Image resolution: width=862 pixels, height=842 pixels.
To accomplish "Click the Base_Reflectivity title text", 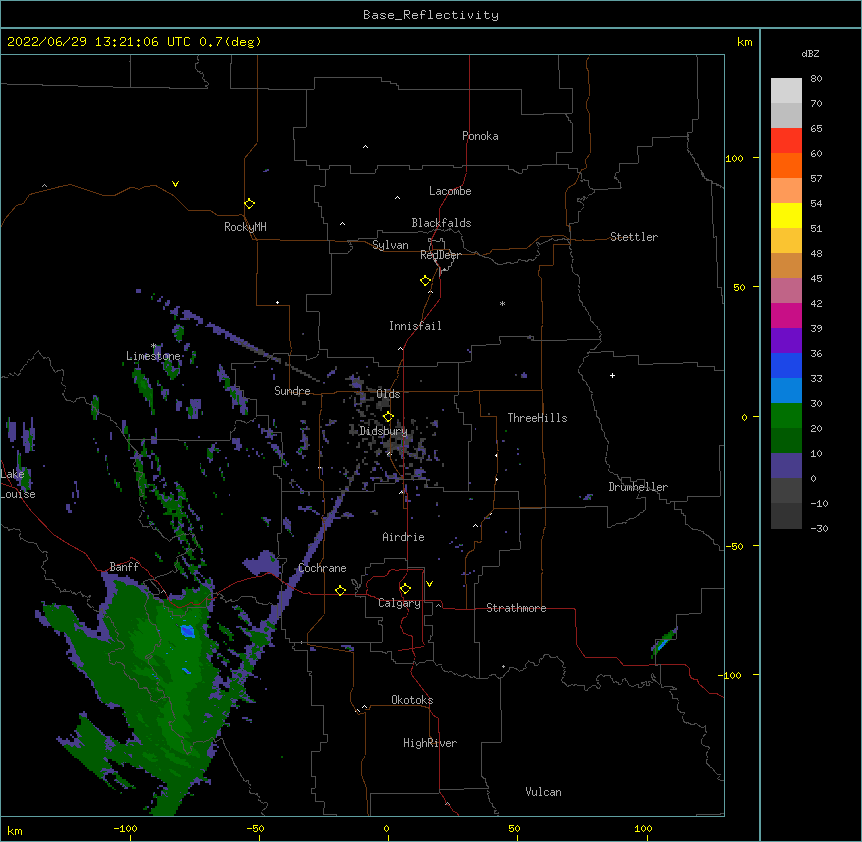I will (x=431, y=15).
